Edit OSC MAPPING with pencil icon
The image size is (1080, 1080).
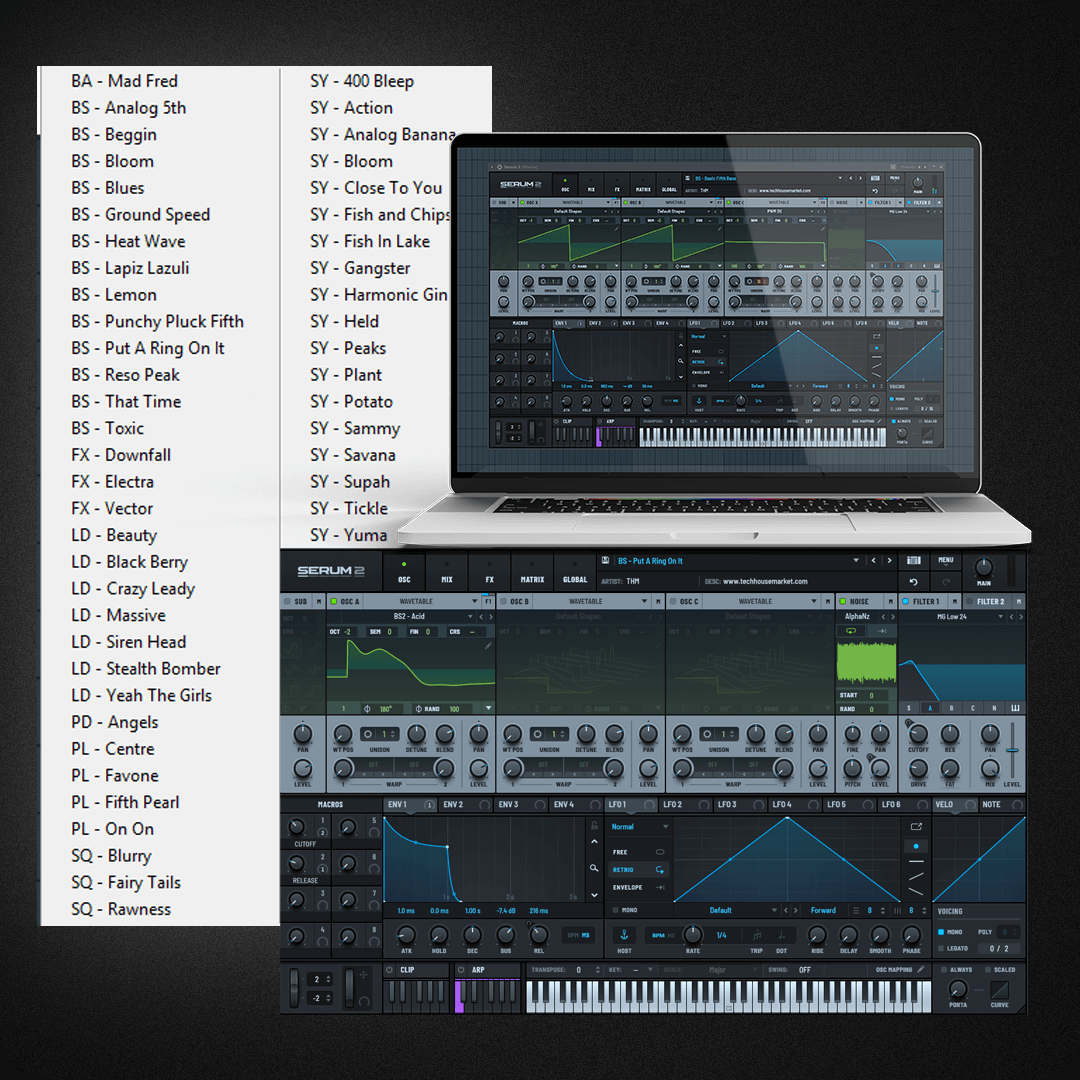point(920,969)
